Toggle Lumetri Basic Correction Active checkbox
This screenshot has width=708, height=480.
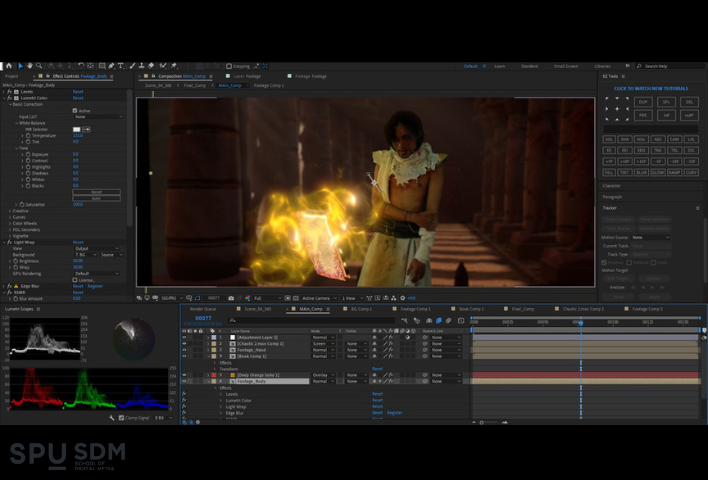(75, 111)
